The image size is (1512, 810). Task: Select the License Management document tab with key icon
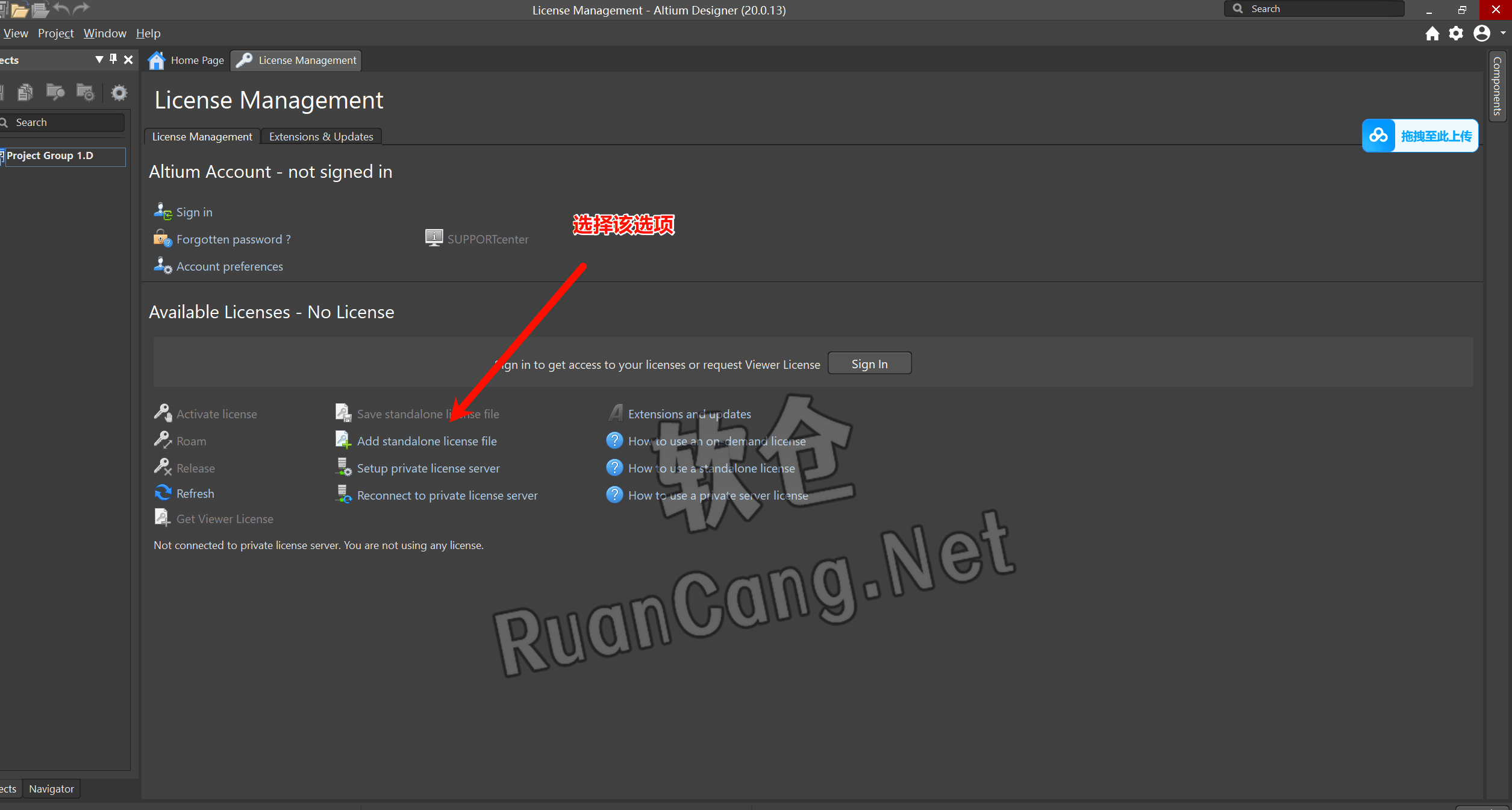296,60
